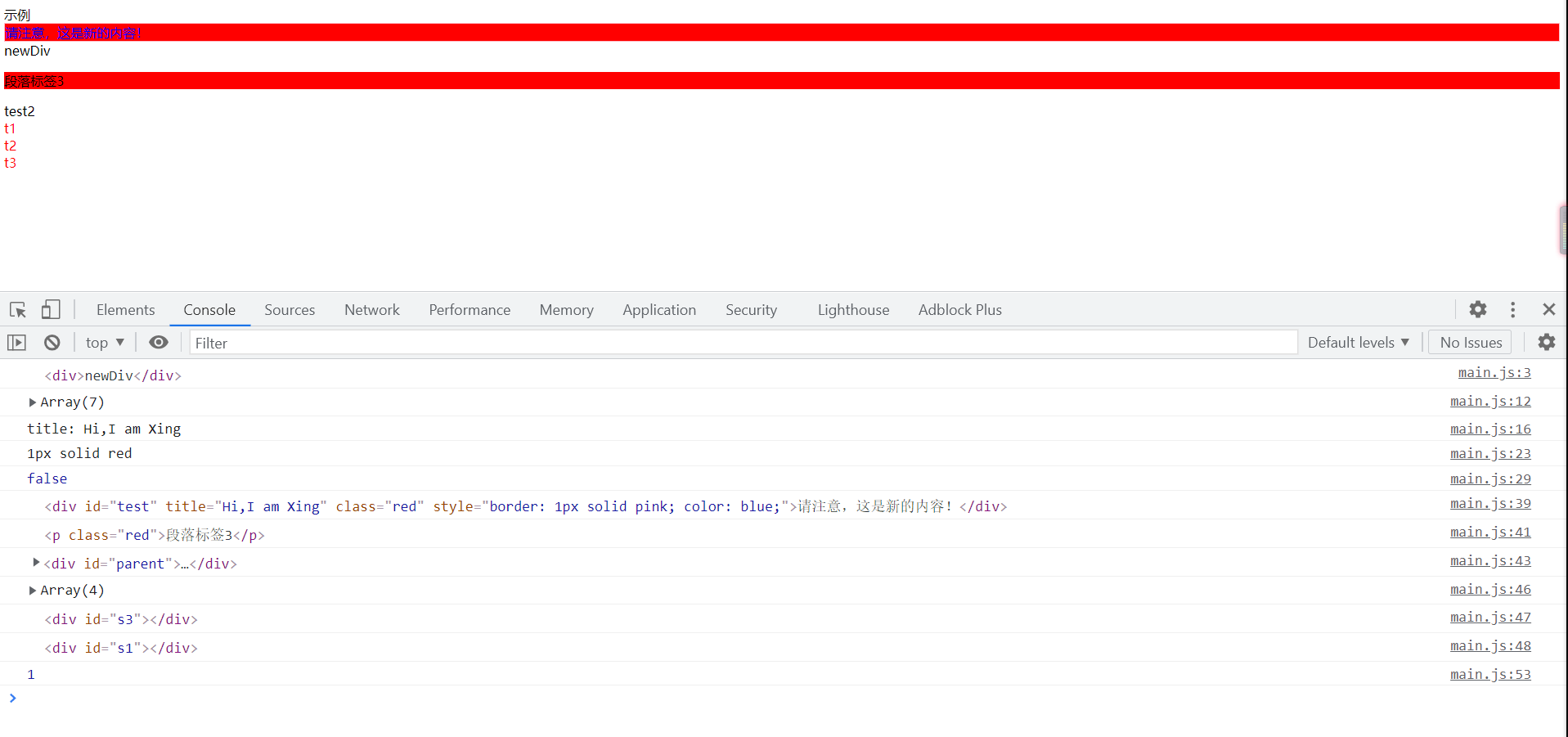The width and height of the screenshot is (1568, 737).
Task: Create a live expression with the eye icon
Action: pyautogui.click(x=158, y=342)
